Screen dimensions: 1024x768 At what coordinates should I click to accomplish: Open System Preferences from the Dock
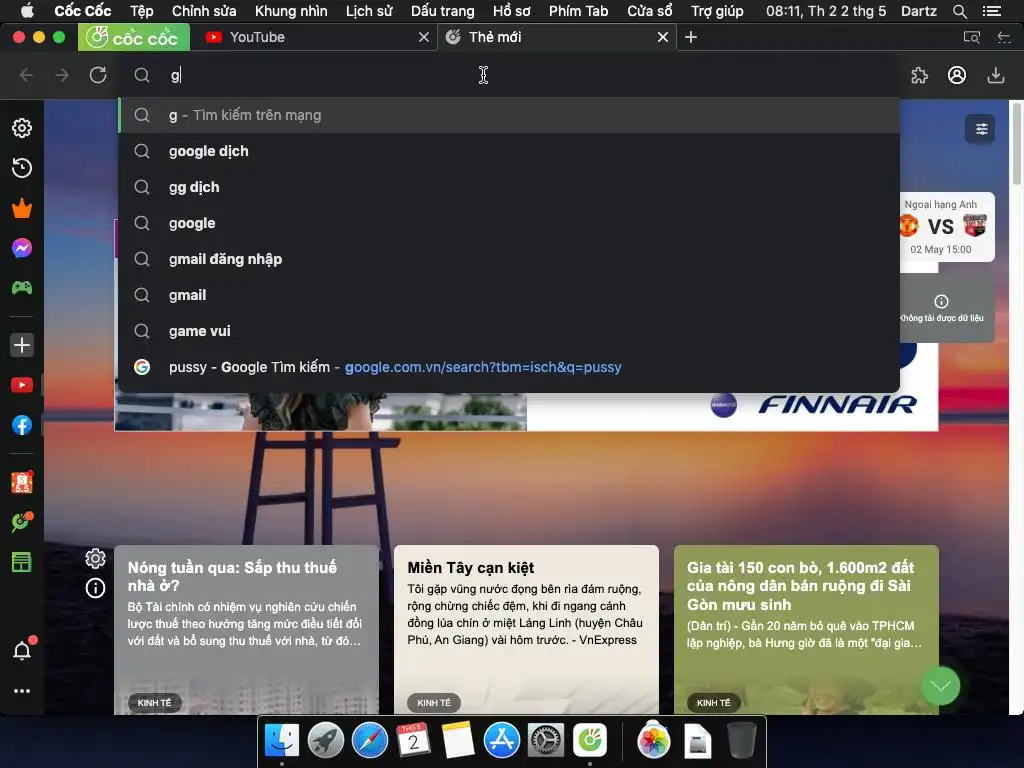point(546,741)
